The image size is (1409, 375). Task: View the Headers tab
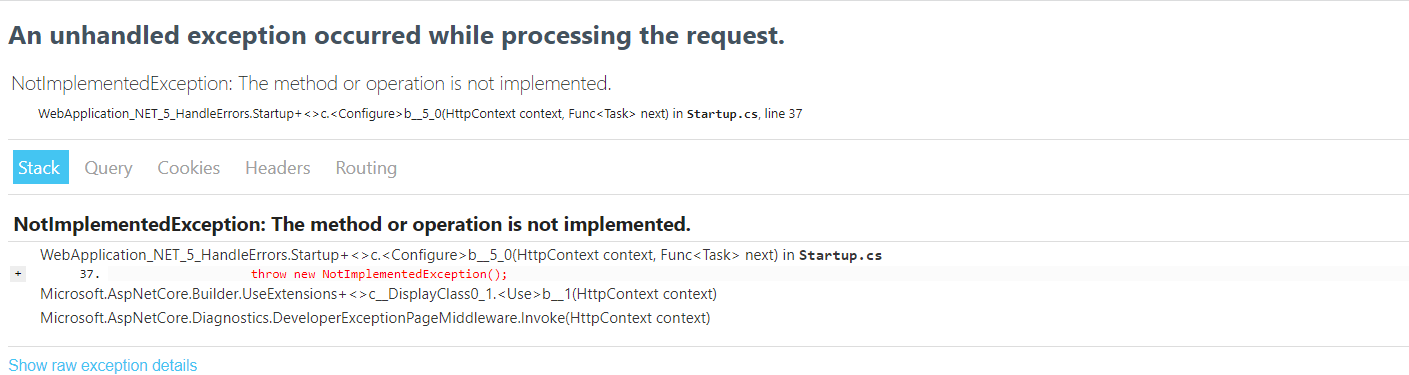click(278, 168)
